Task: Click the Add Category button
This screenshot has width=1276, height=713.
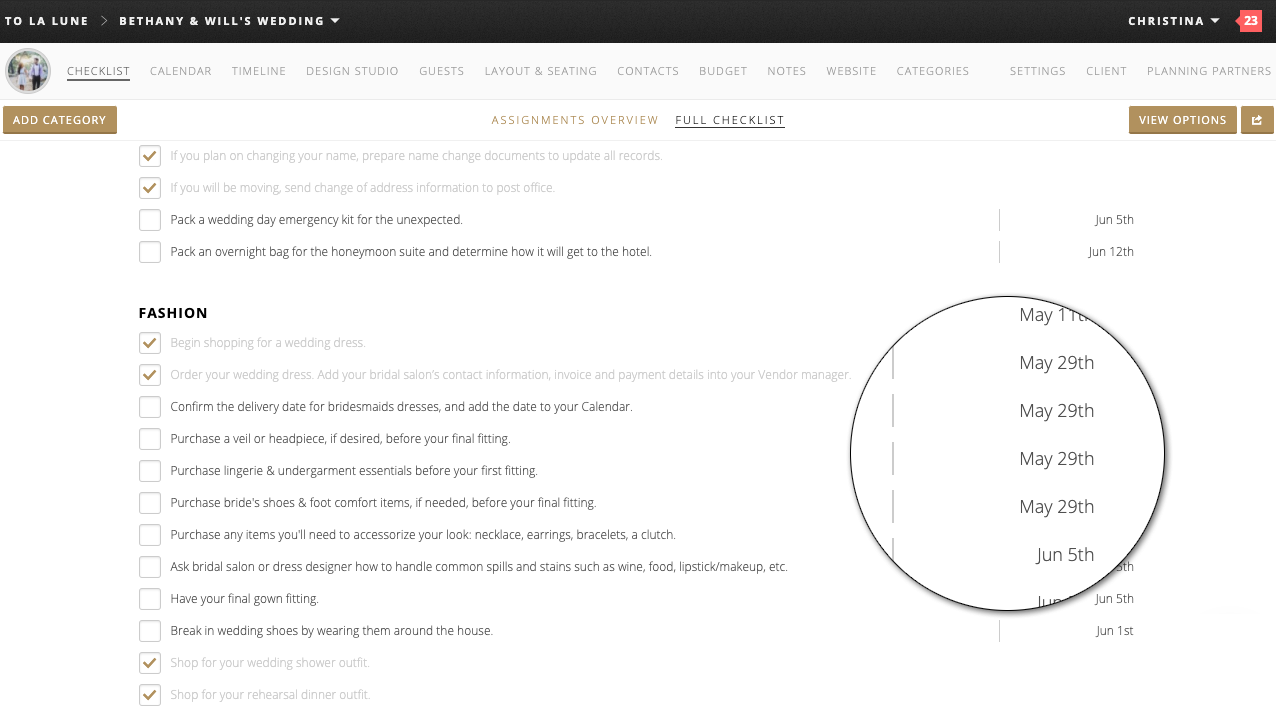Action: 60,120
